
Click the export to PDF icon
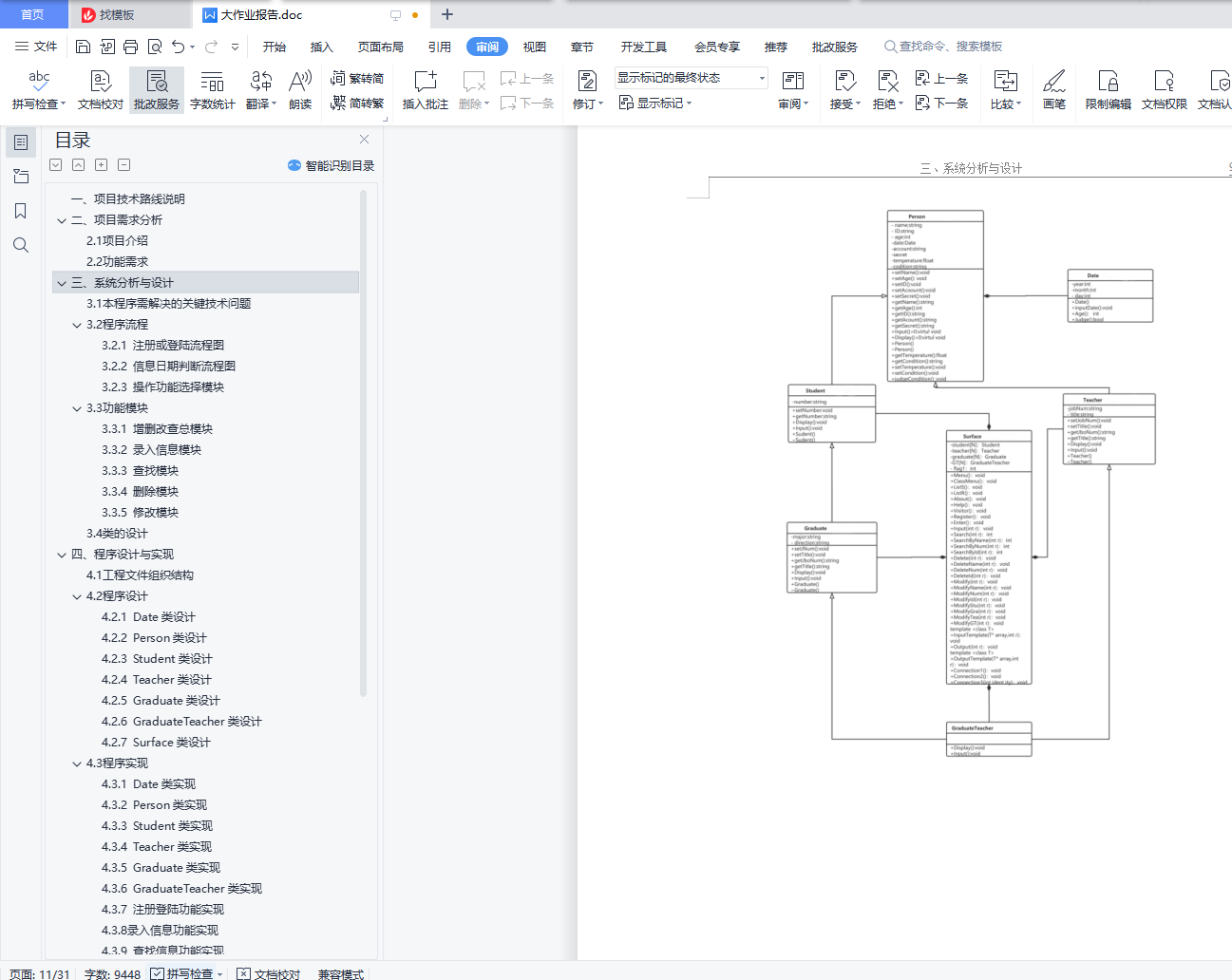pyautogui.click(x=106, y=47)
